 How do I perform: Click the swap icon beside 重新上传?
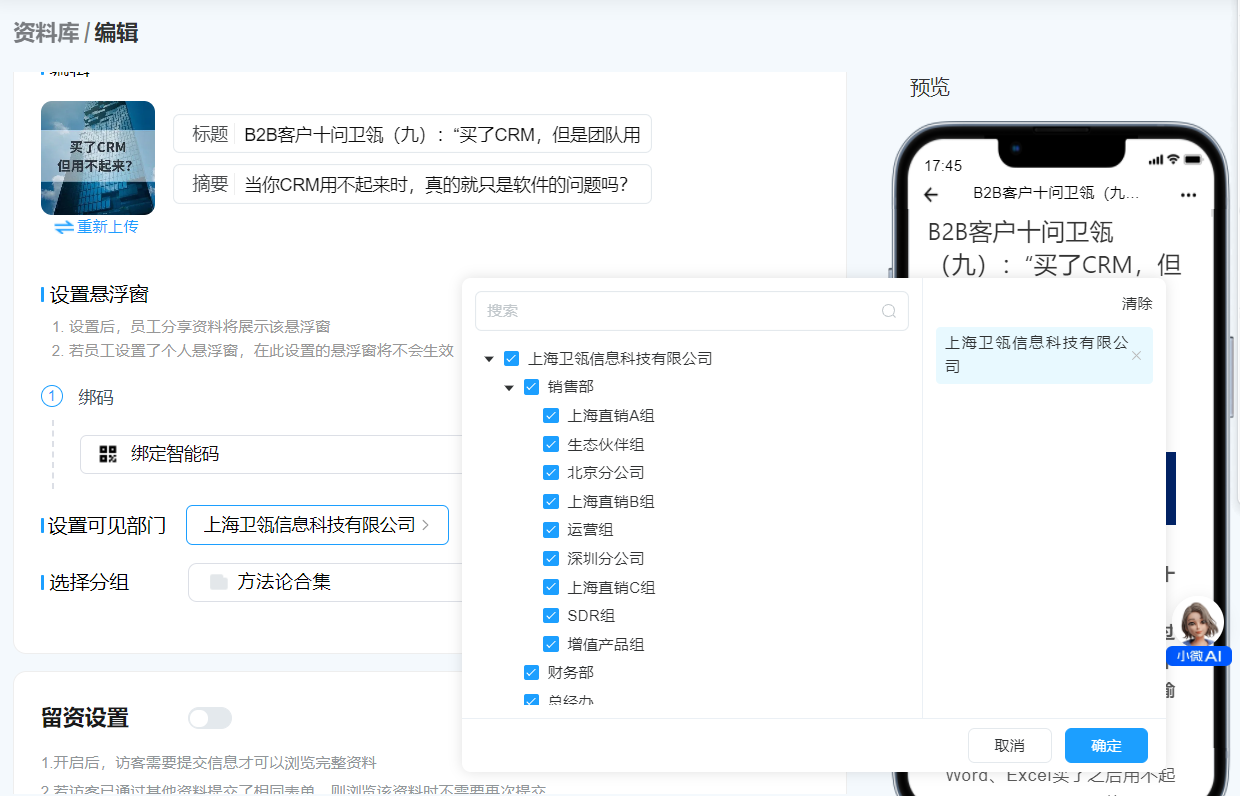pos(64,227)
